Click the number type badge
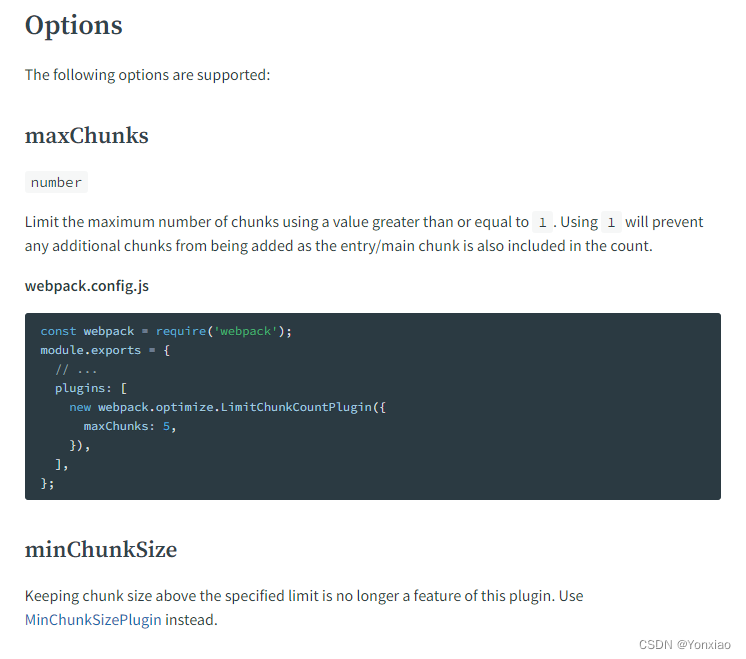 (x=56, y=182)
